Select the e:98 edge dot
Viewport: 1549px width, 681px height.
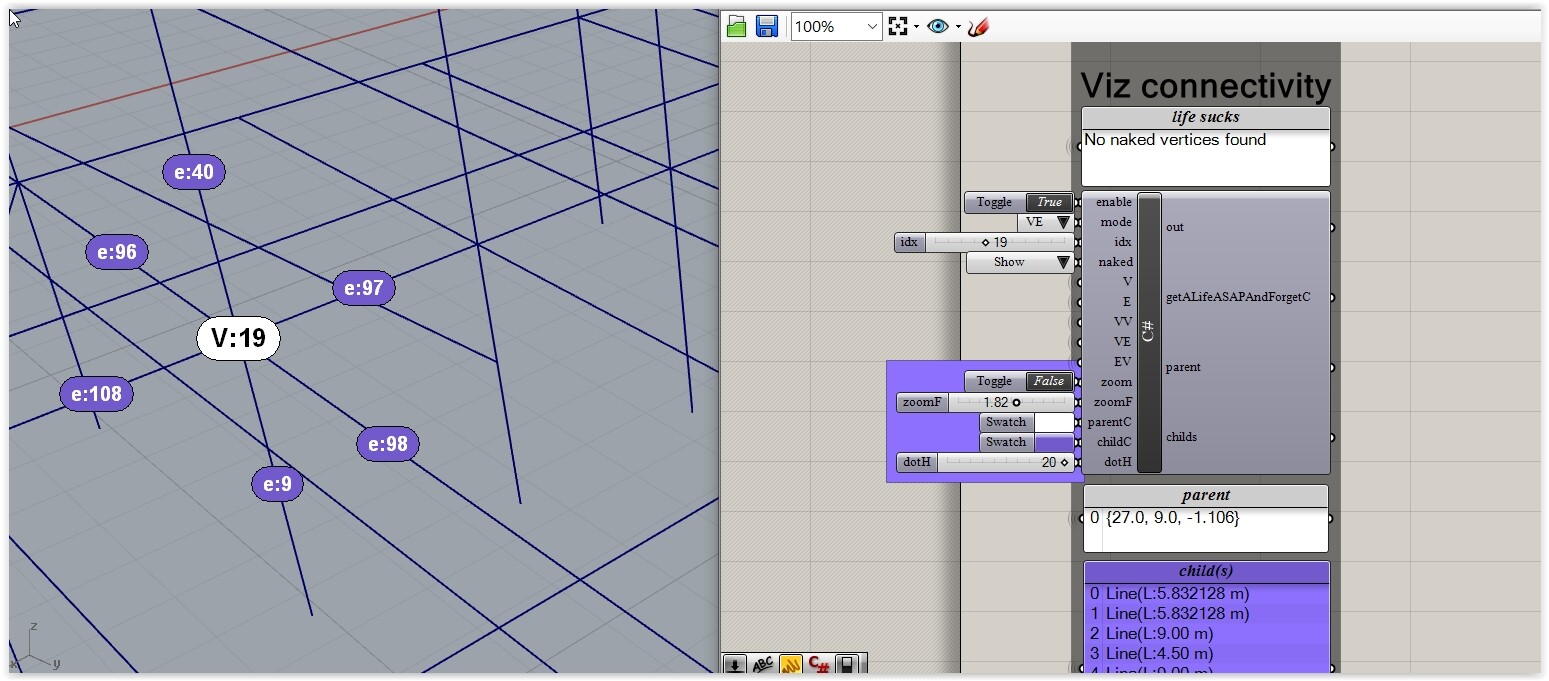pyautogui.click(x=388, y=444)
